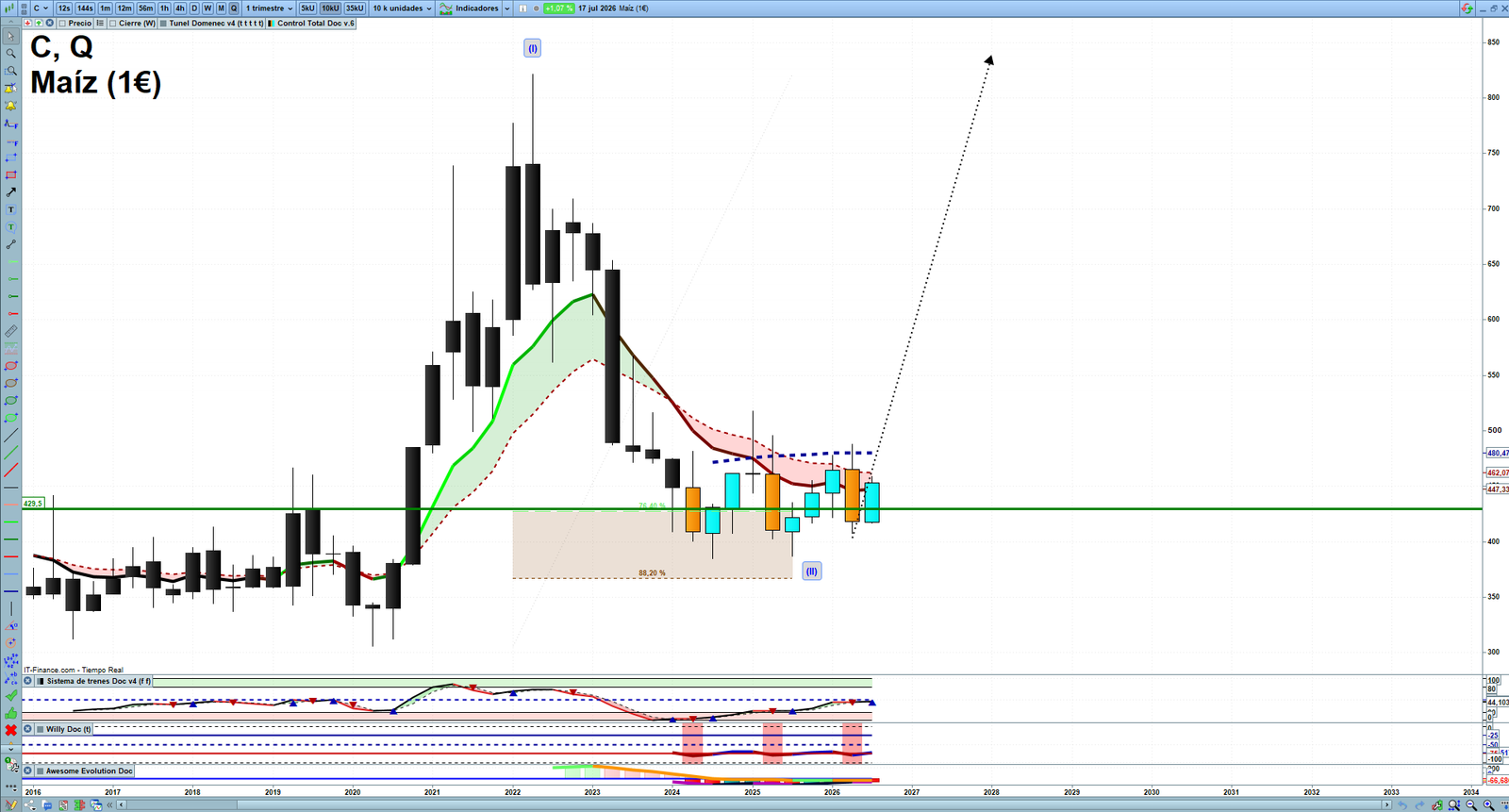The height and width of the screenshot is (812, 1509).
Task: Toggle the Cierre (W) checkbox
Action: pyautogui.click(x=113, y=24)
